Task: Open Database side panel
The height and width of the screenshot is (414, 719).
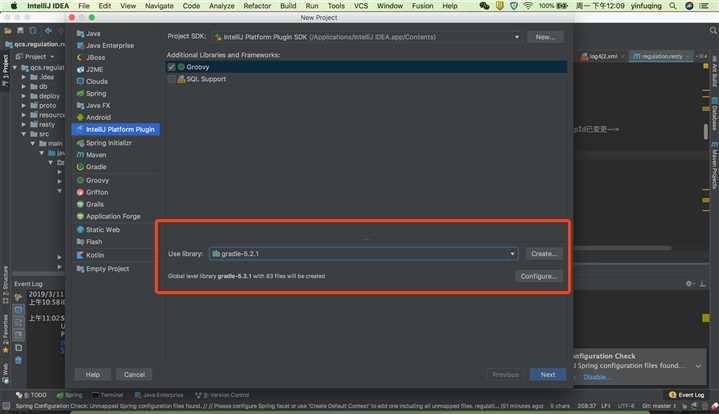Action: click(x=714, y=113)
